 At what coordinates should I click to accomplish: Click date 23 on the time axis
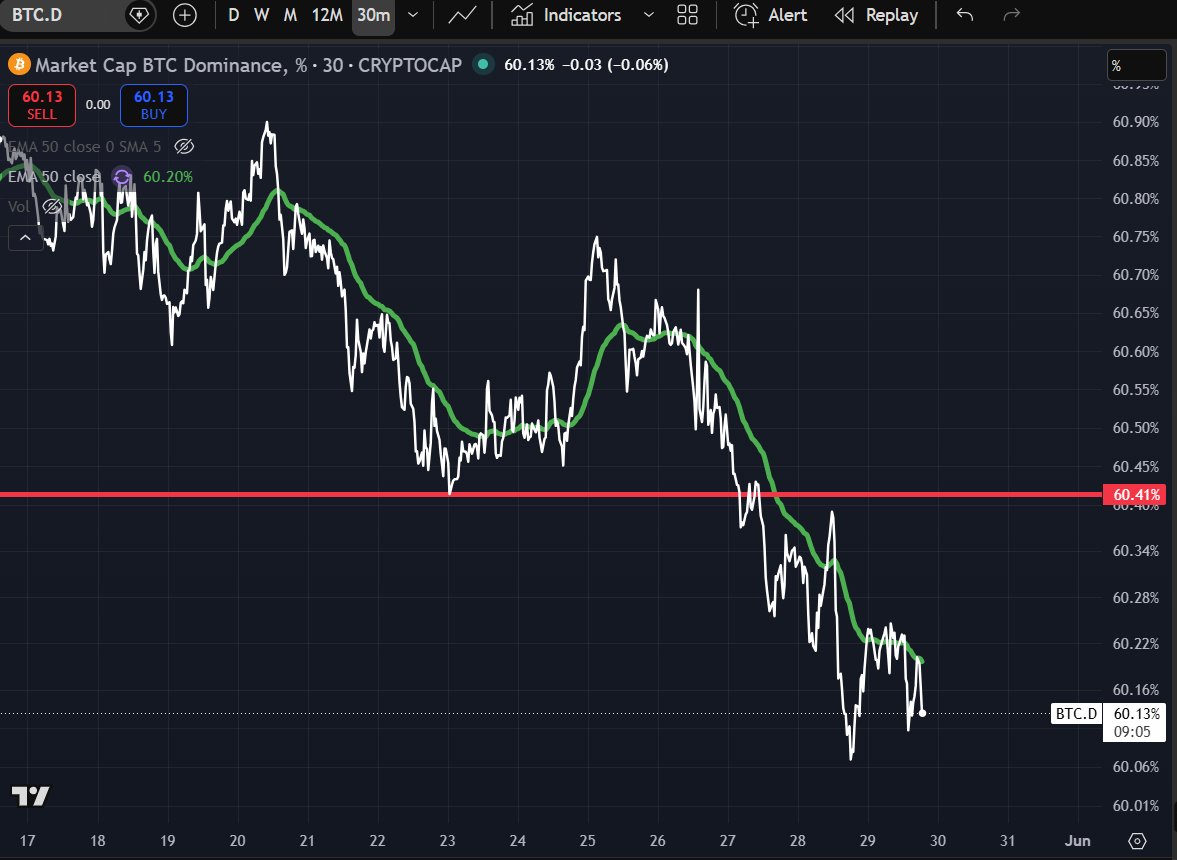pyautogui.click(x=447, y=840)
